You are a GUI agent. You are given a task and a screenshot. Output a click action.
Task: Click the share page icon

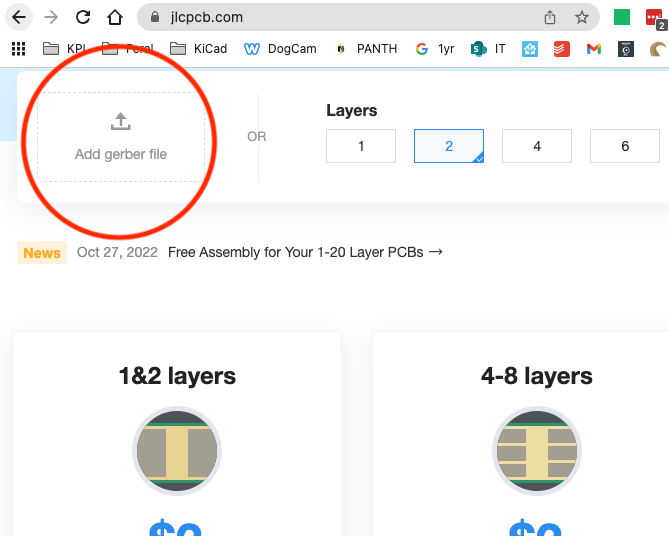(x=550, y=17)
